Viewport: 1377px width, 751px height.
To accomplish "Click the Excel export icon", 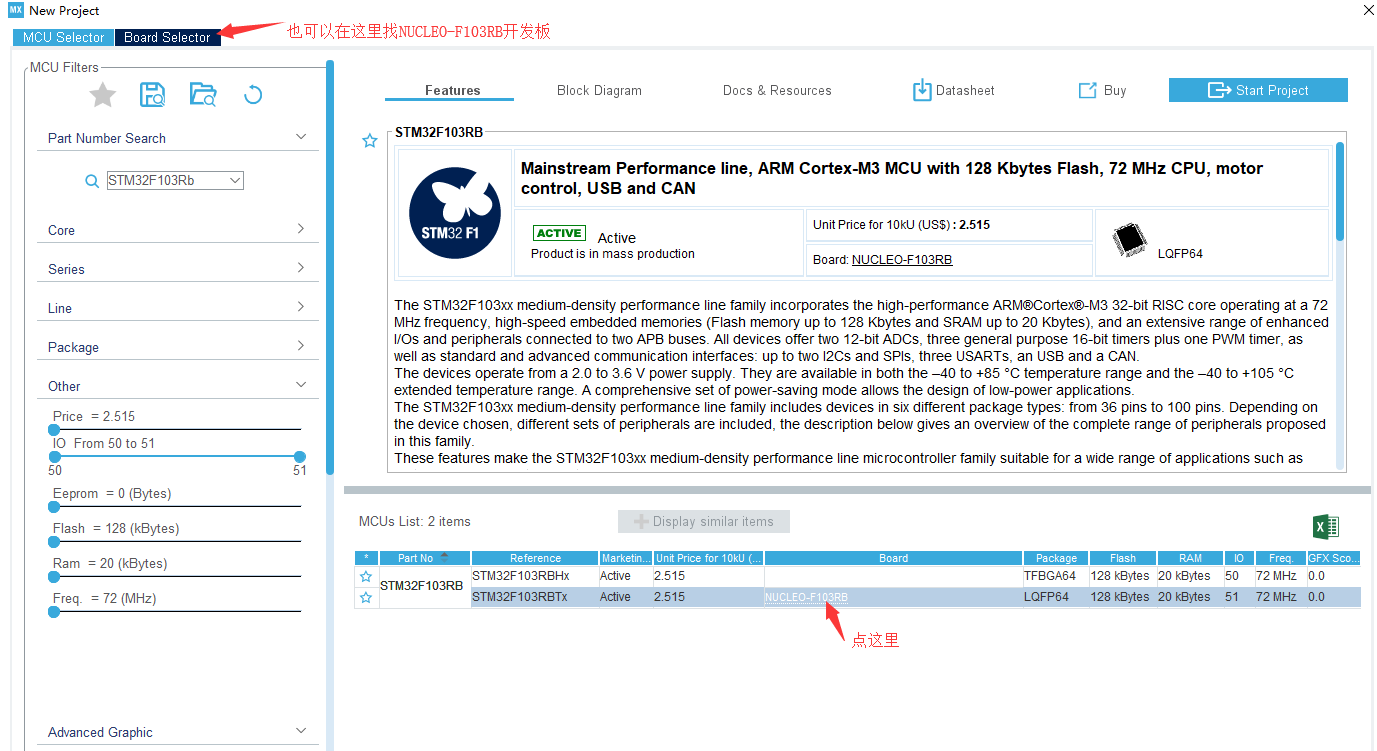I will tap(1325, 527).
